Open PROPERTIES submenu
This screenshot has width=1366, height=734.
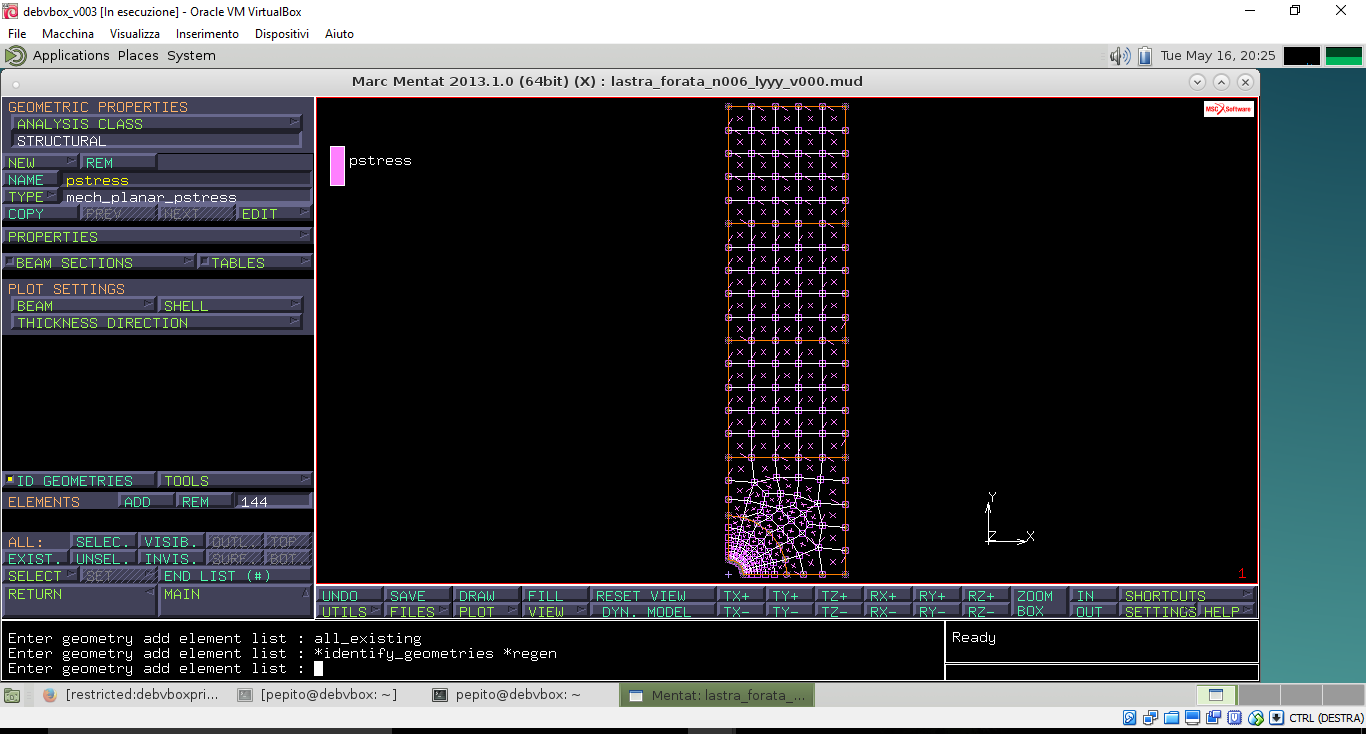[x=157, y=236]
